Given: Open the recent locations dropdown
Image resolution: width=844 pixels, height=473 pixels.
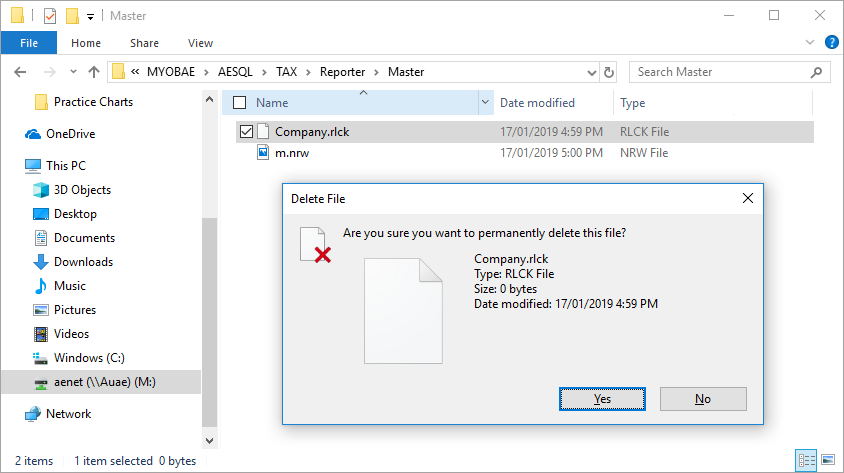Looking at the screenshot, I should pyautogui.click(x=72, y=72).
